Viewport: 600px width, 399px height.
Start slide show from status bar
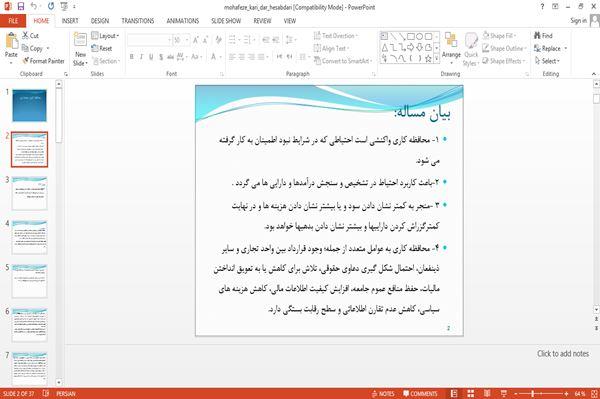pyautogui.click(x=504, y=394)
